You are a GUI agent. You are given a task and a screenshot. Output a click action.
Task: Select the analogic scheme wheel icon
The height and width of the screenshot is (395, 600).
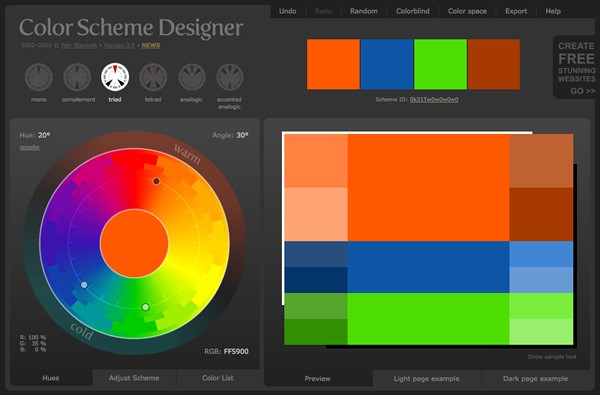pos(192,77)
